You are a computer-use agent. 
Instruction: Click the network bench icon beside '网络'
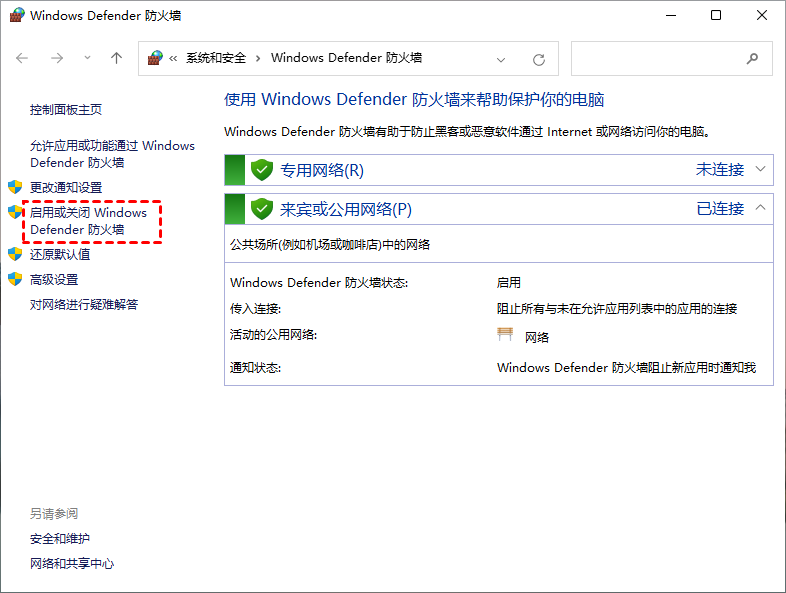point(505,334)
